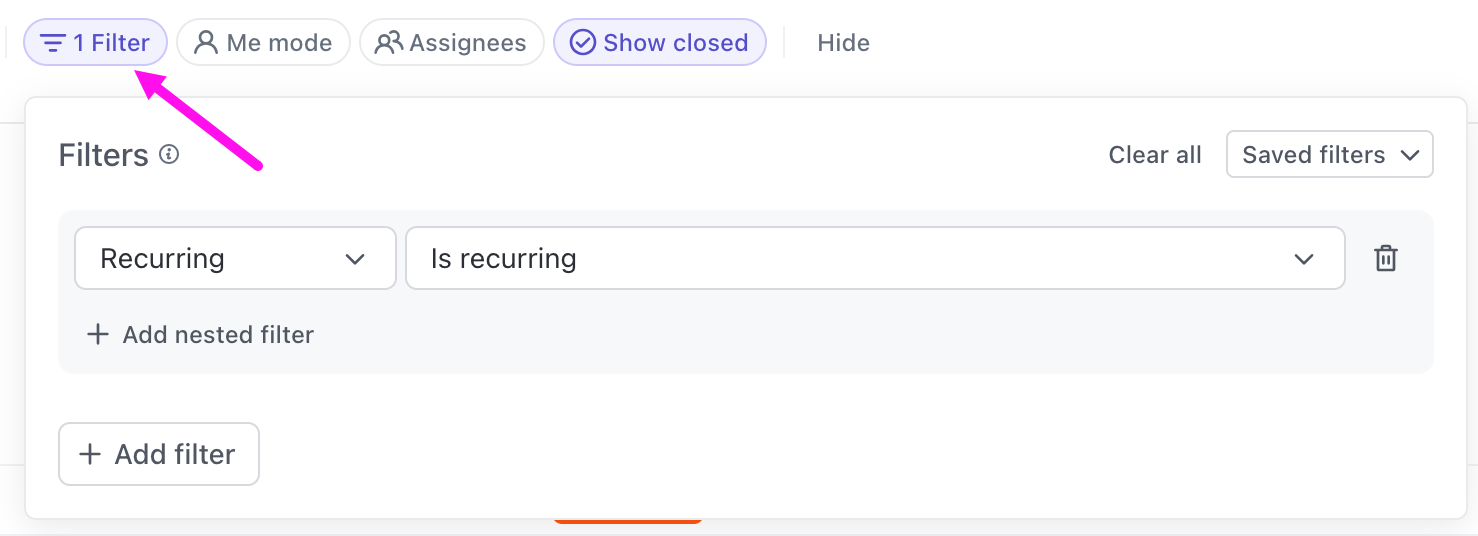Click the person icon in Me mode
Screen dimensions: 1478x536
206,43
